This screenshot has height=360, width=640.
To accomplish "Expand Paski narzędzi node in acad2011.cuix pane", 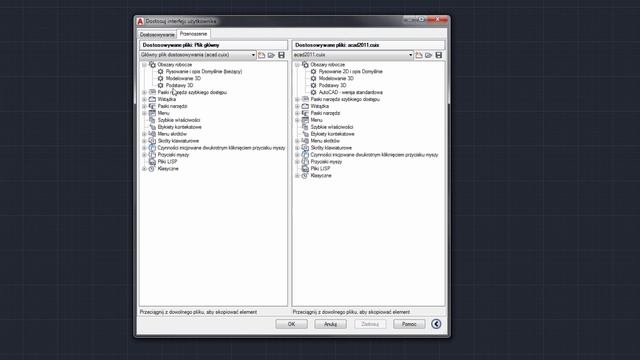I will coord(297,113).
